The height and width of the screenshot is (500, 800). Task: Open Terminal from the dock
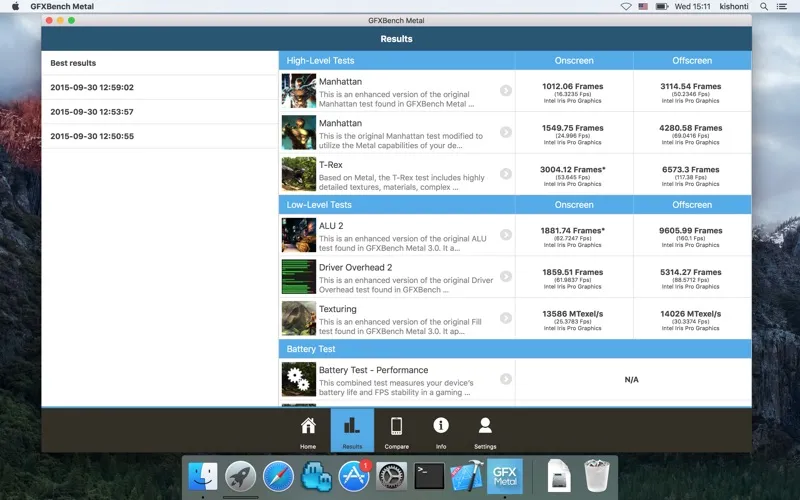[x=429, y=476]
